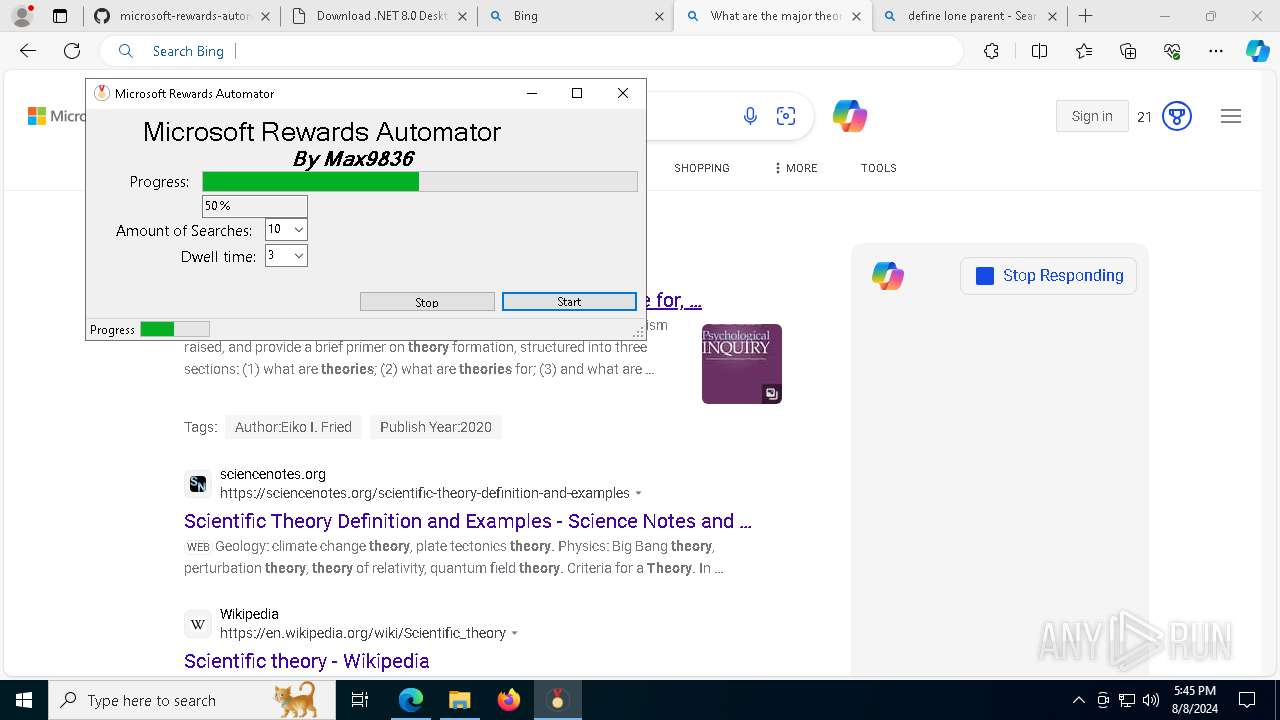The height and width of the screenshot is (720, 1280).
Task: Open Task View on taskbar
Action: pyautogui.click(x=360, y=700)
